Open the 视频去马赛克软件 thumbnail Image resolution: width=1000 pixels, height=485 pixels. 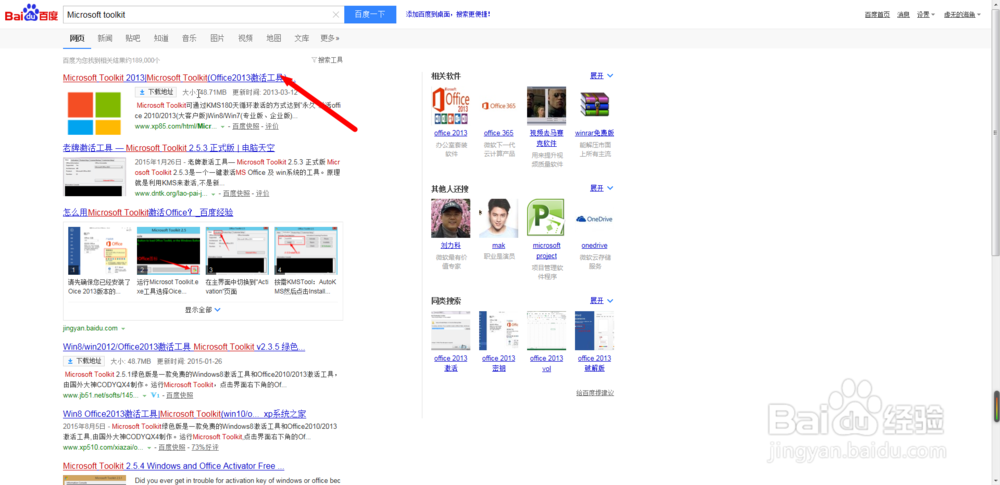(x=547, y=105)
